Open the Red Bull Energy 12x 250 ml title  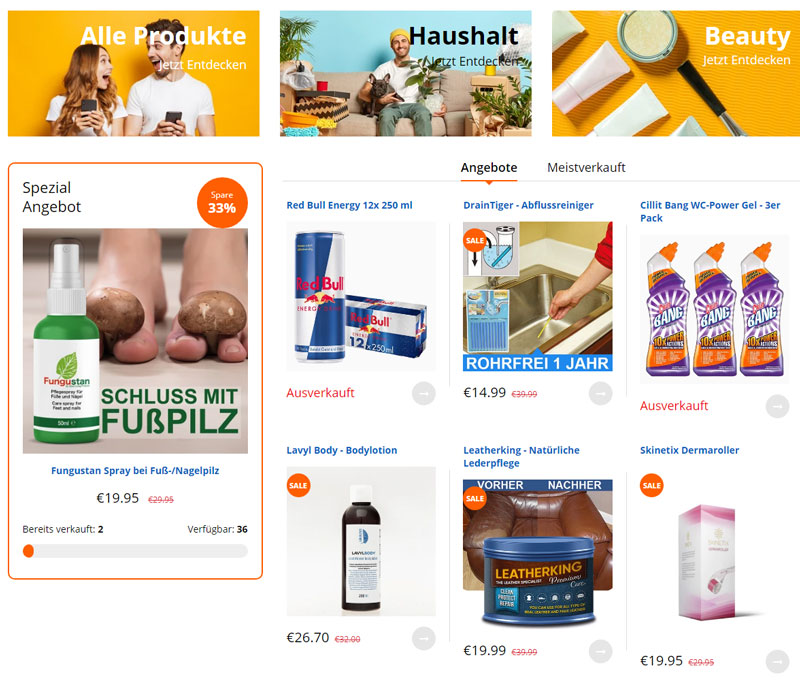point(349,205)
